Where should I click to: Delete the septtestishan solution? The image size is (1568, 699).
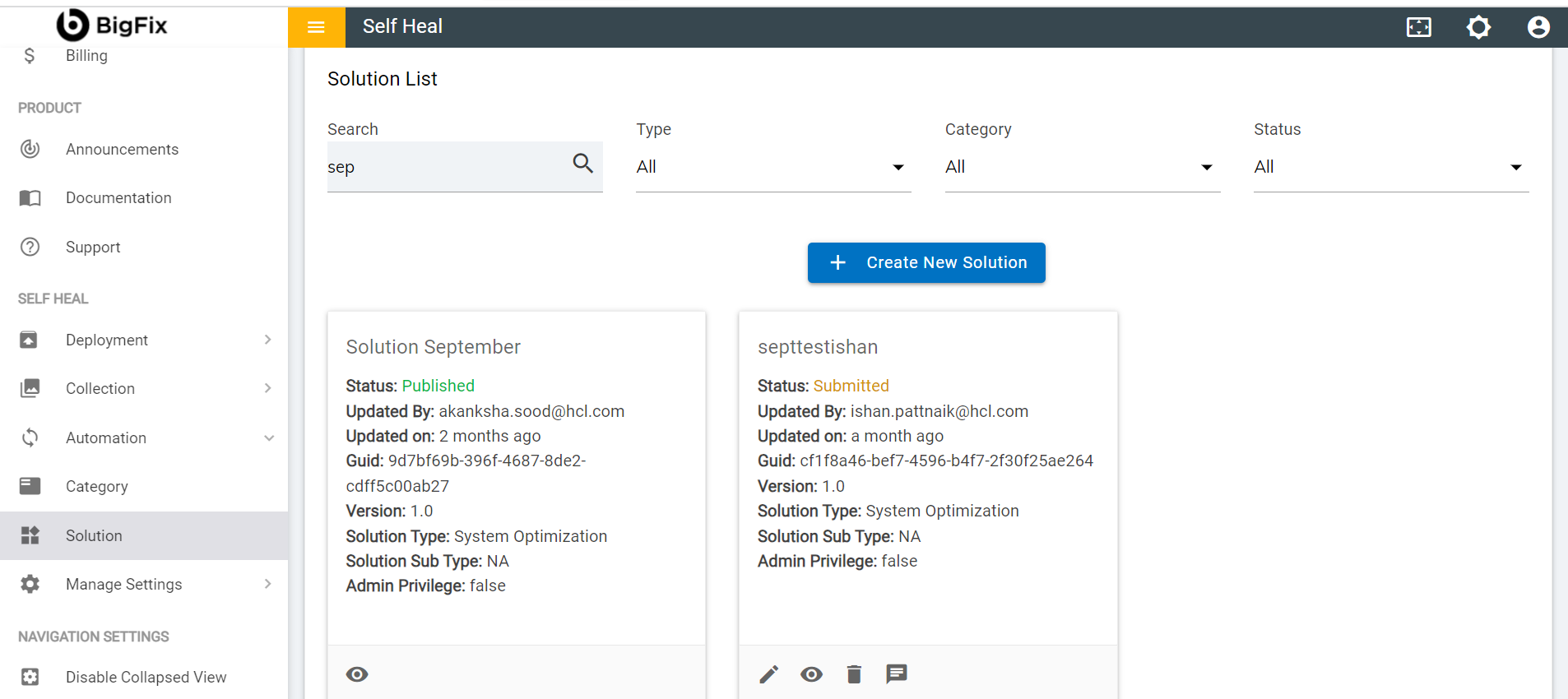pos(854,674)
